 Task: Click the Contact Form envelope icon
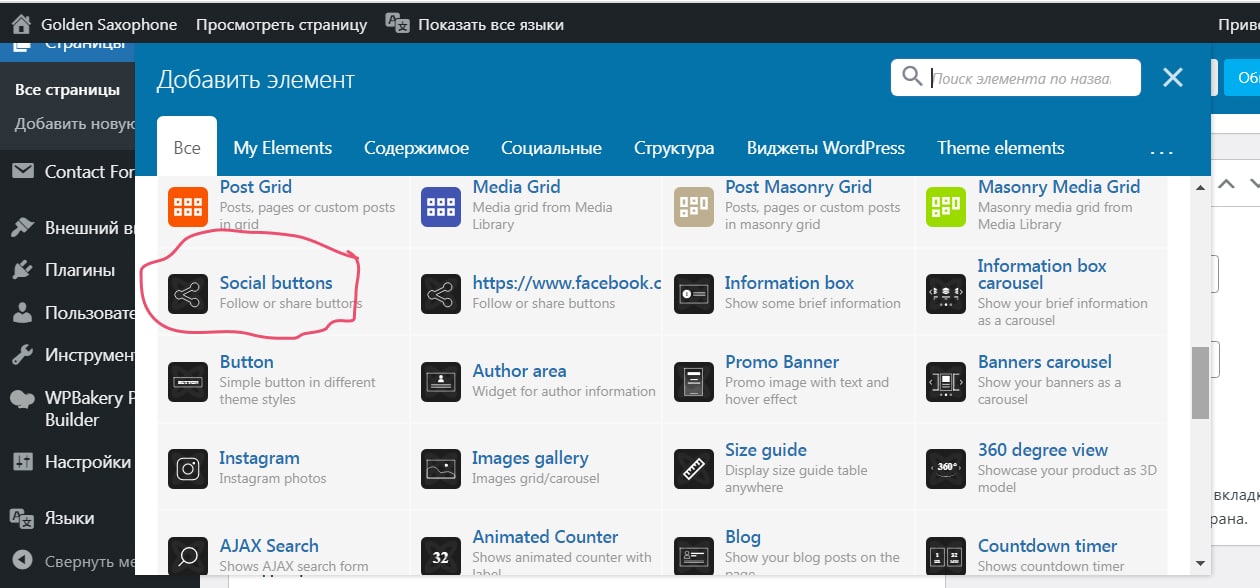22,171
